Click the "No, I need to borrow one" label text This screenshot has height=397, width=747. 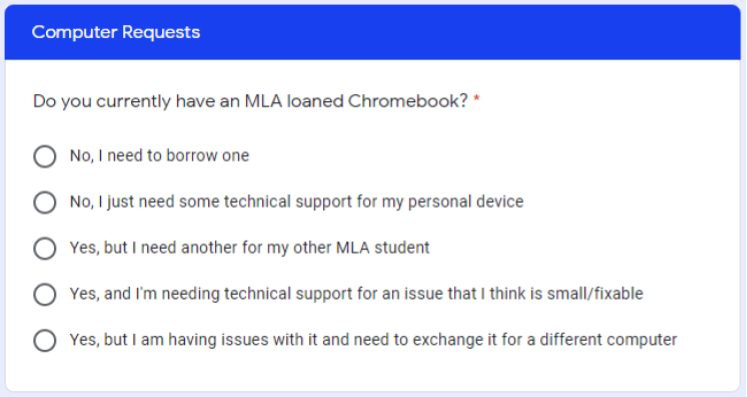[x=160, y=156]
